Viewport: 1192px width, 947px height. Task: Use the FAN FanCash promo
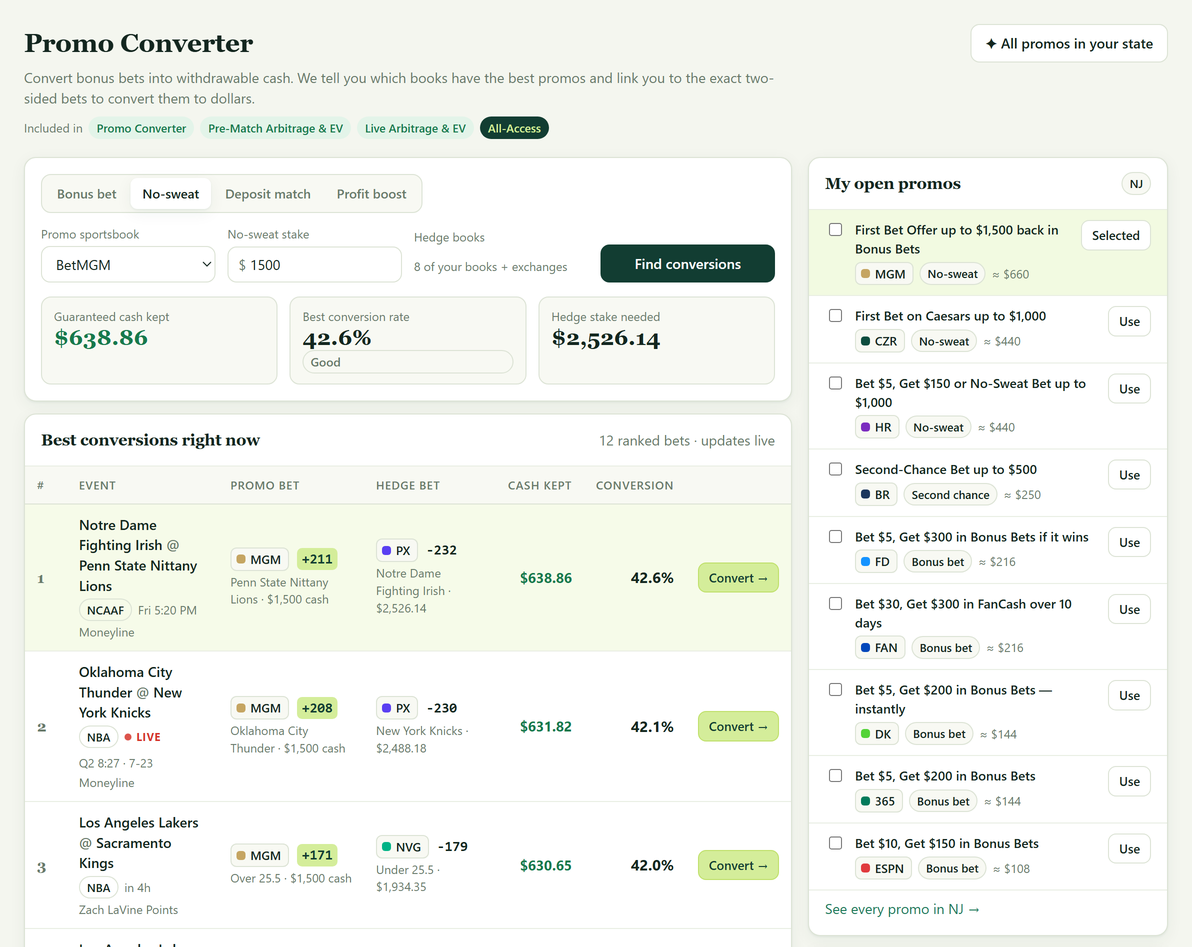click(x=1129, y=610)
